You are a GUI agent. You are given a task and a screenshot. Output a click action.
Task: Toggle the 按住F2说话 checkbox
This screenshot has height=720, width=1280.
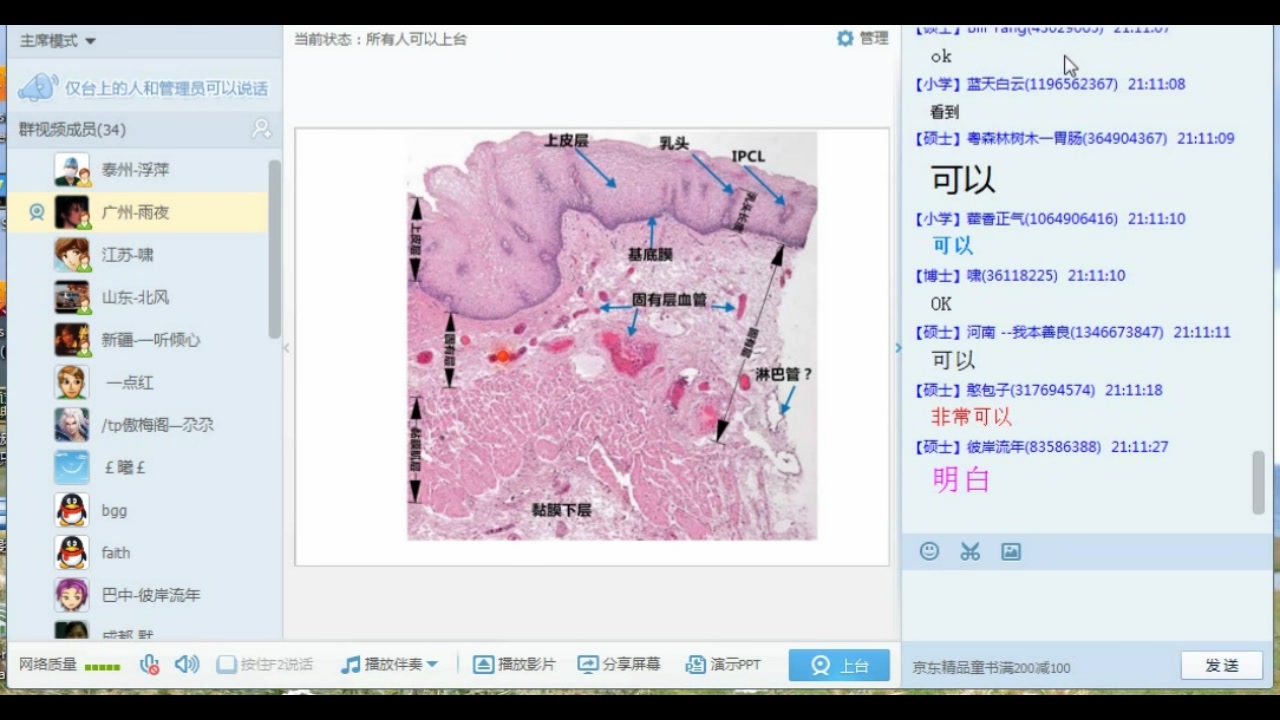[x=226, y=665]
